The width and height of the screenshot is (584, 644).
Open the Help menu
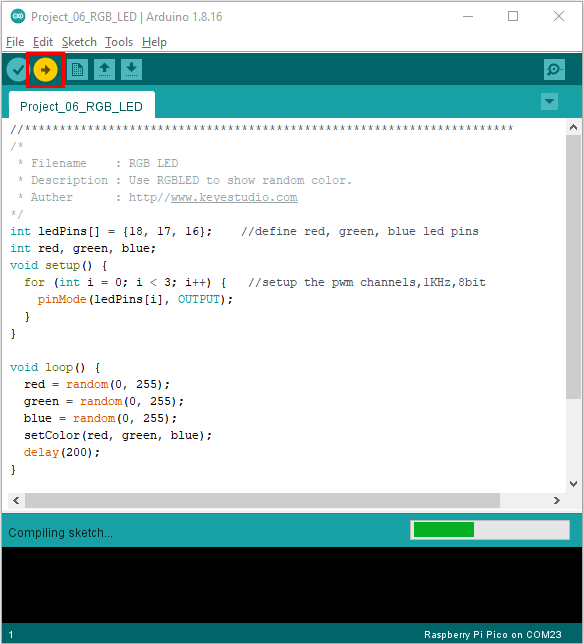tap(154, 42)
